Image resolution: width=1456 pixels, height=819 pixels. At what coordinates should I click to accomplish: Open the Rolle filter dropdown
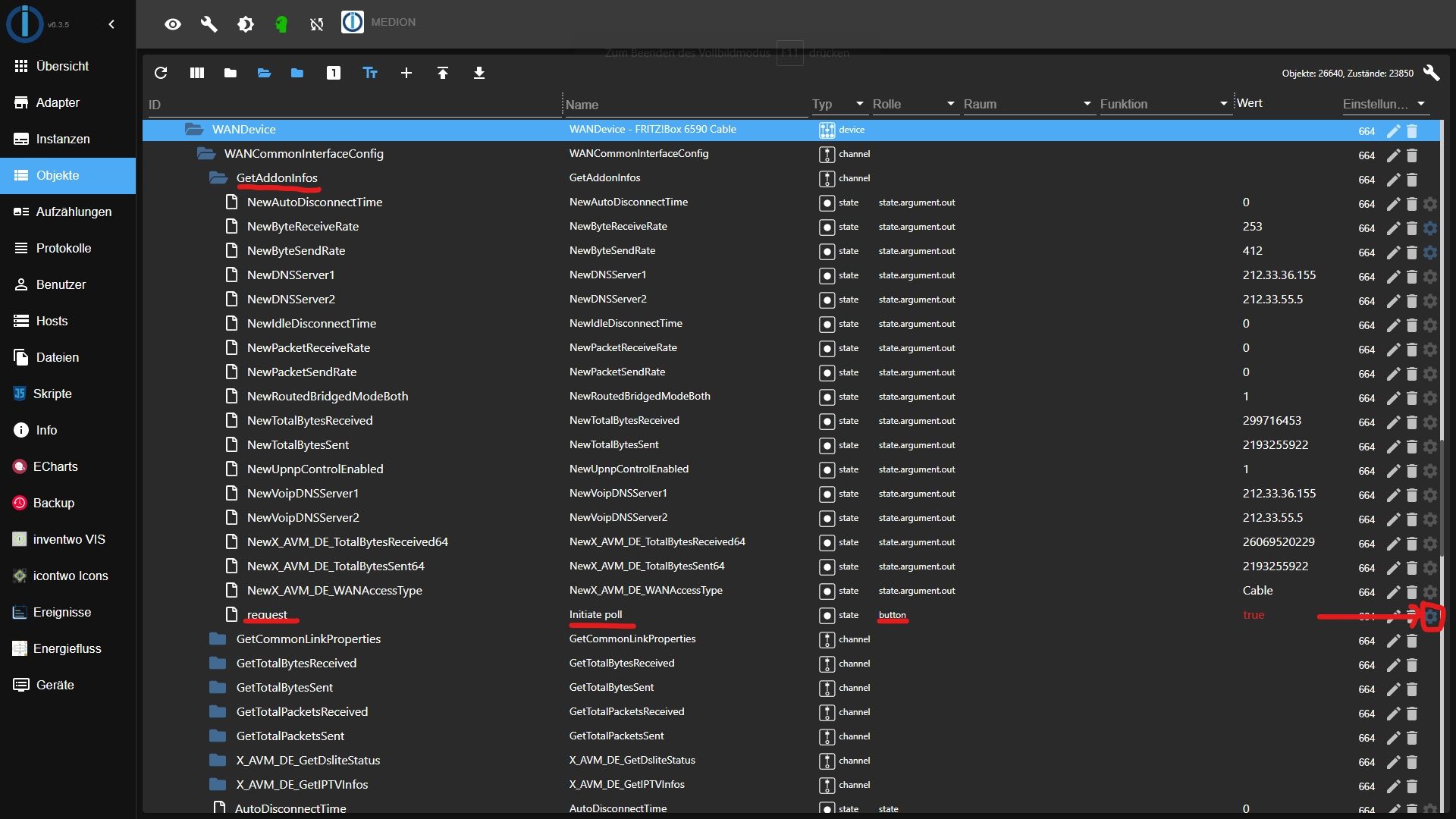915,104
